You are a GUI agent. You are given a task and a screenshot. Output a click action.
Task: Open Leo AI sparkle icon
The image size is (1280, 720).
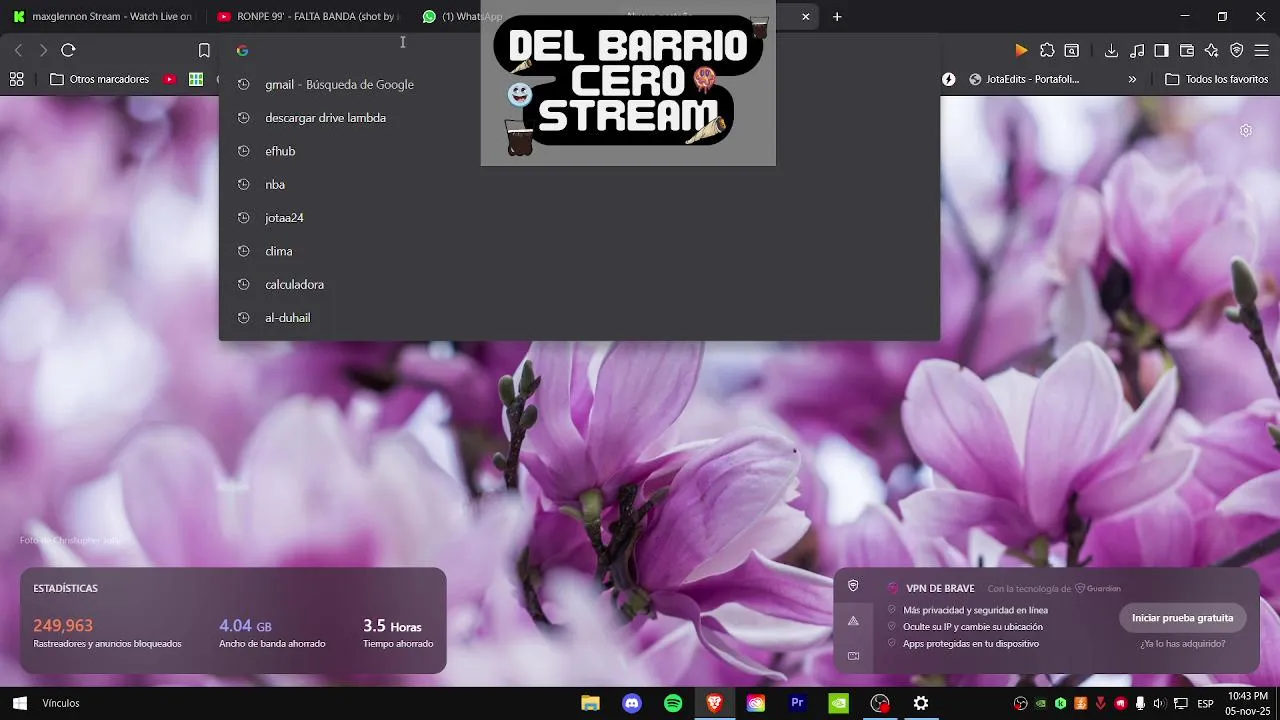point(1212,50)
